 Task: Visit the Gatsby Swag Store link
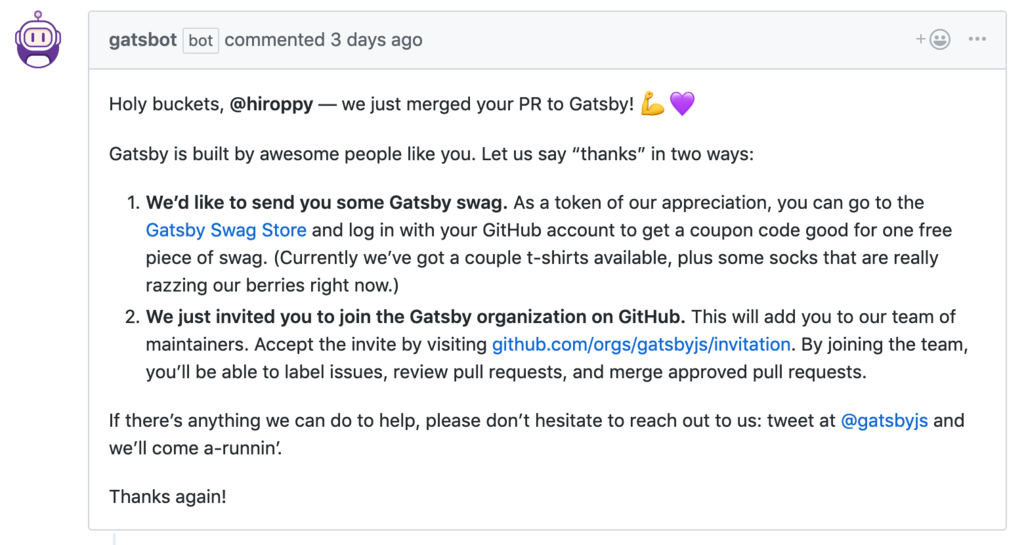(x=226, y=230)
